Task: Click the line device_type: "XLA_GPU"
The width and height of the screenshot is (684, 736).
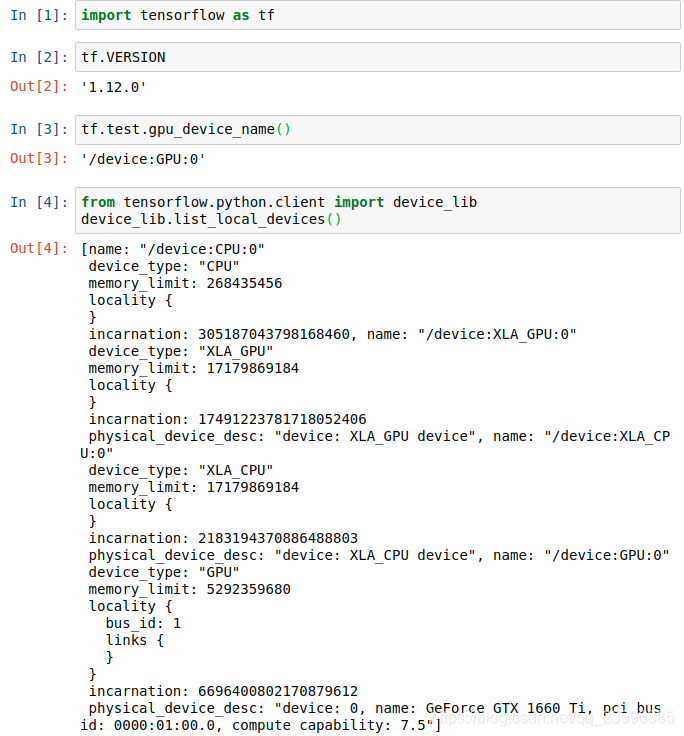Action: tap(181, 351)
